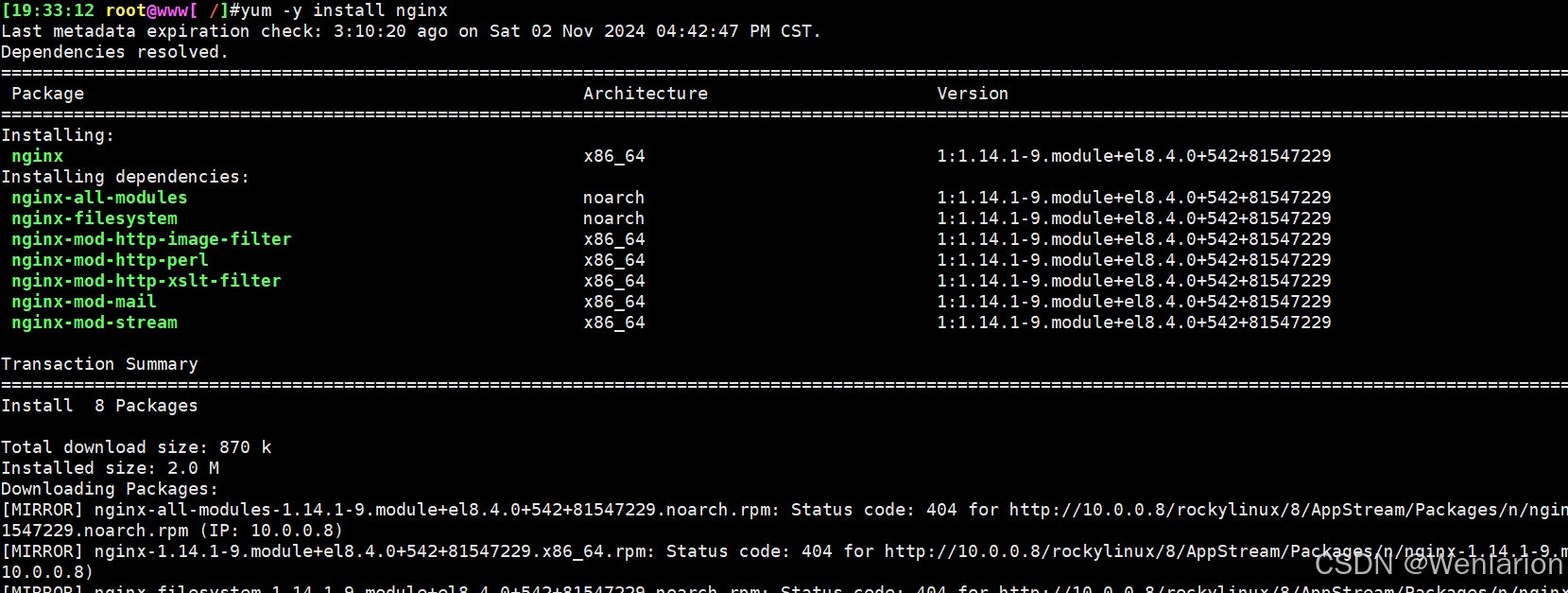Click the version string in the nginx row
The image size is (1568, 593).
1134,156
